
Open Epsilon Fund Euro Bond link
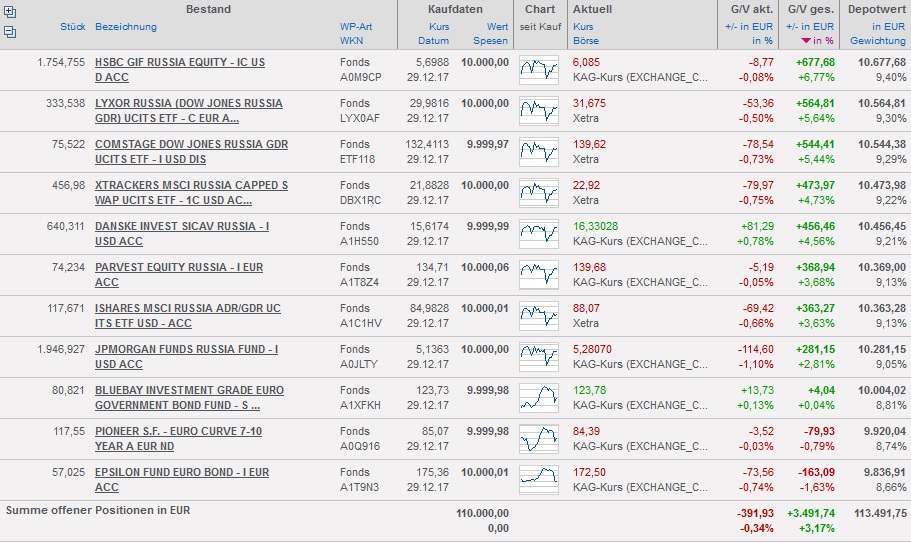point(182,480)
